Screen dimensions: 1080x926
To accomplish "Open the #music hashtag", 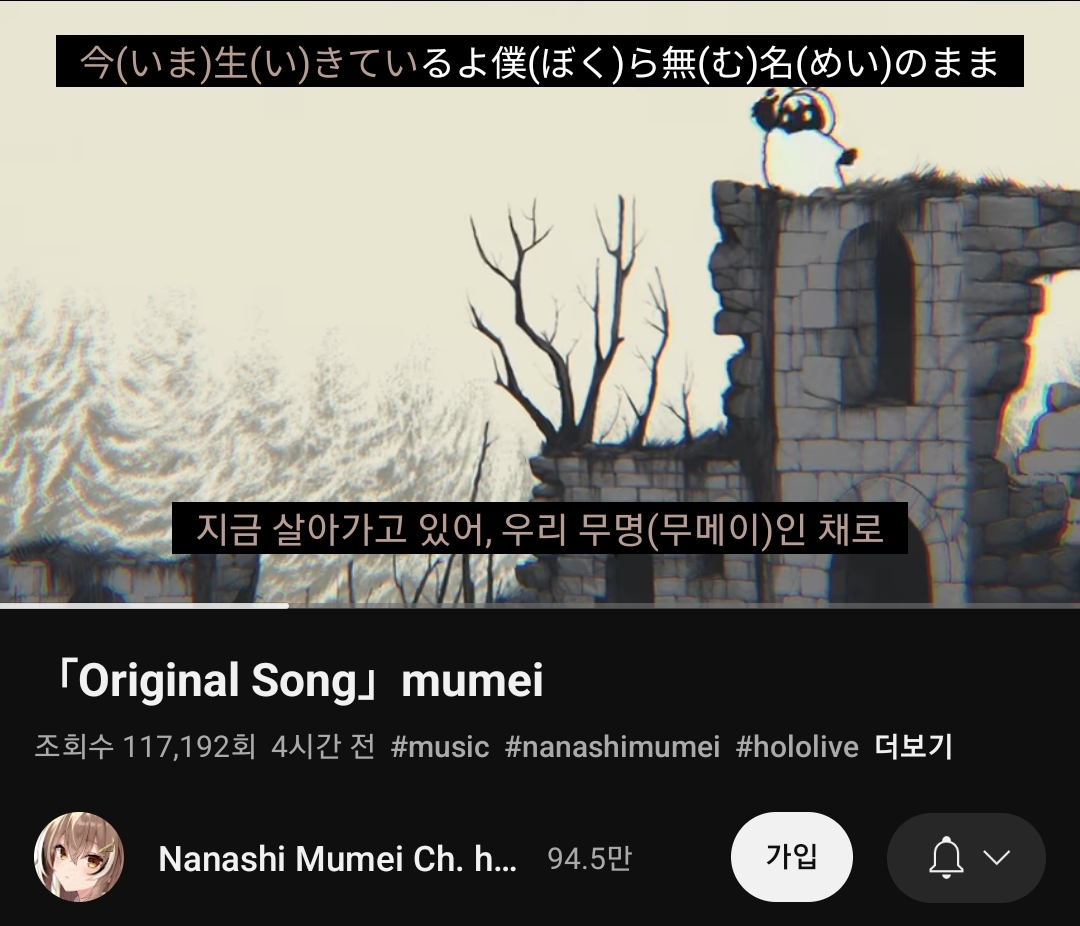I will tap(439, 747).
